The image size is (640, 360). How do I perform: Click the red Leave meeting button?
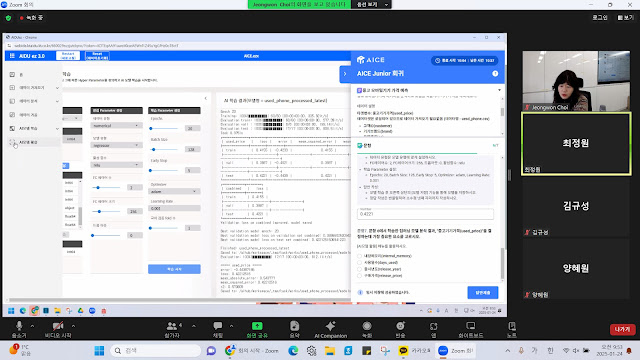622,329
